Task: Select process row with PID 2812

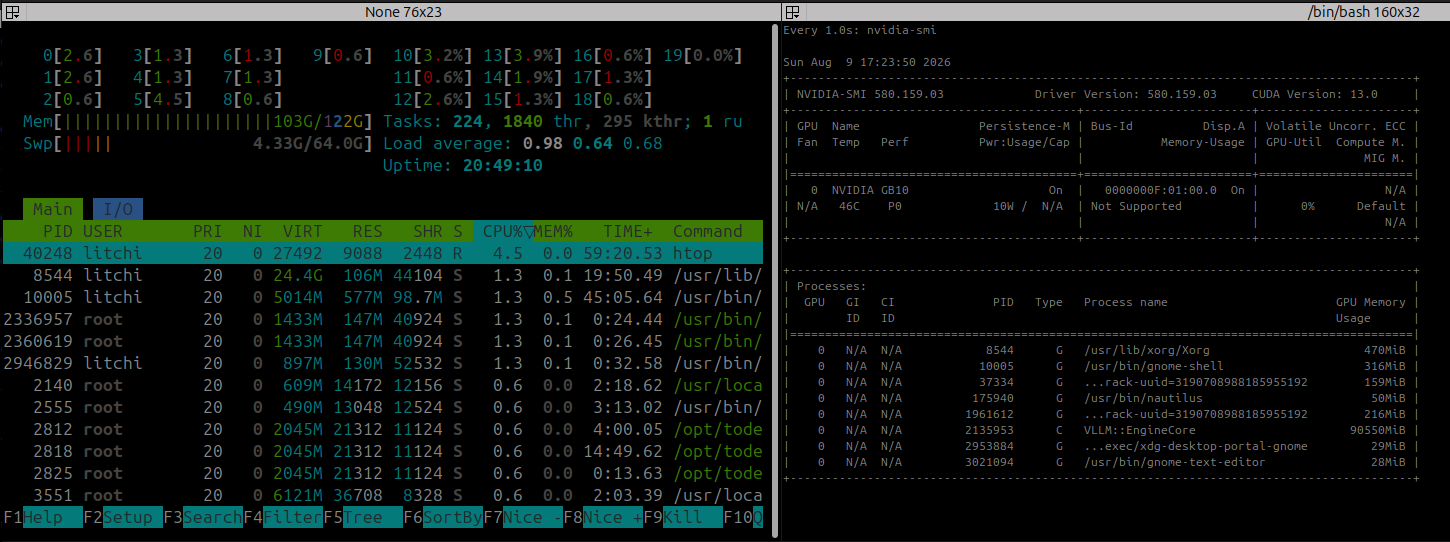Action: point(383,429)
